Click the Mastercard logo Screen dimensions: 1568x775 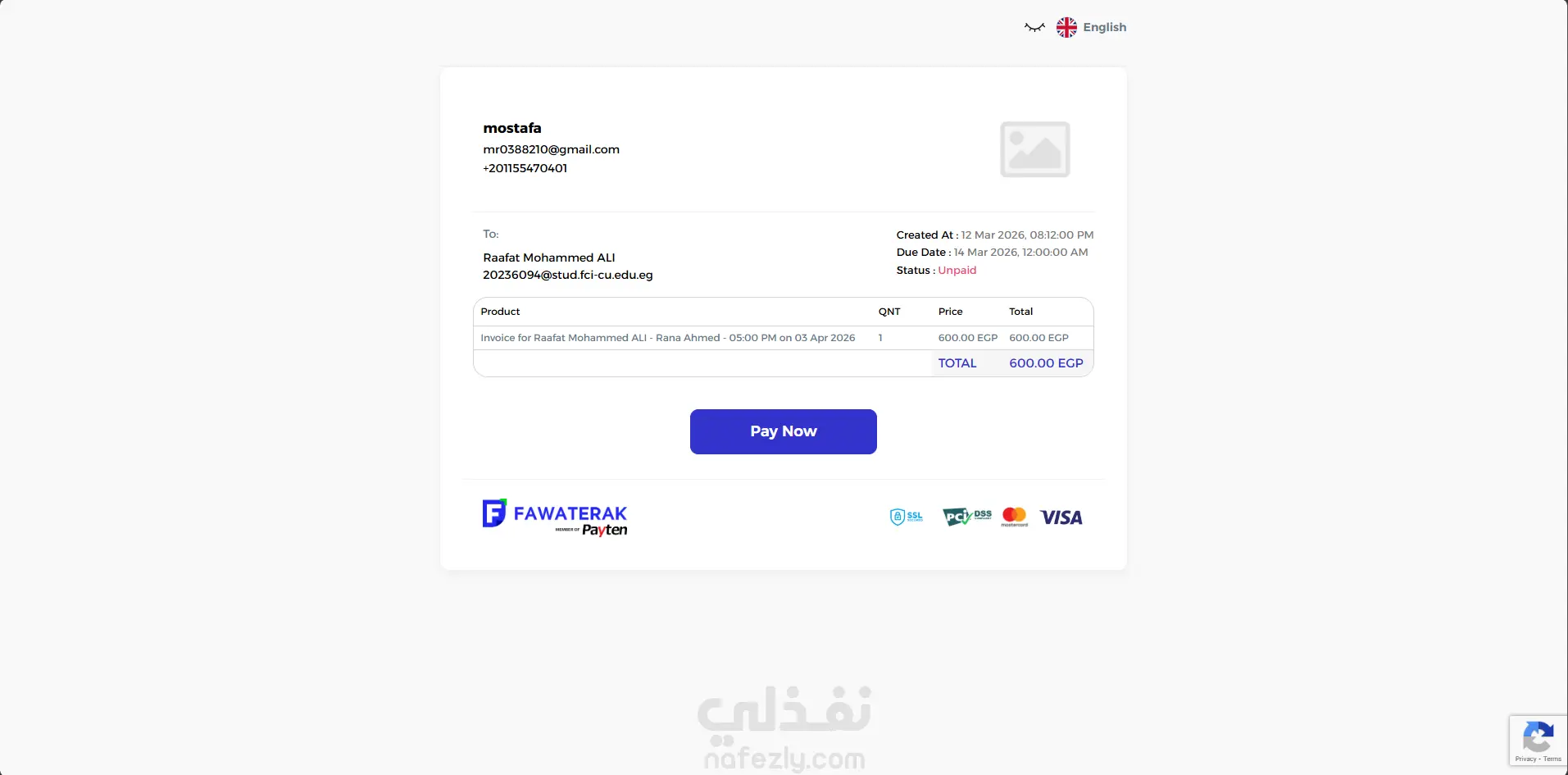[x=1015, y=517]
